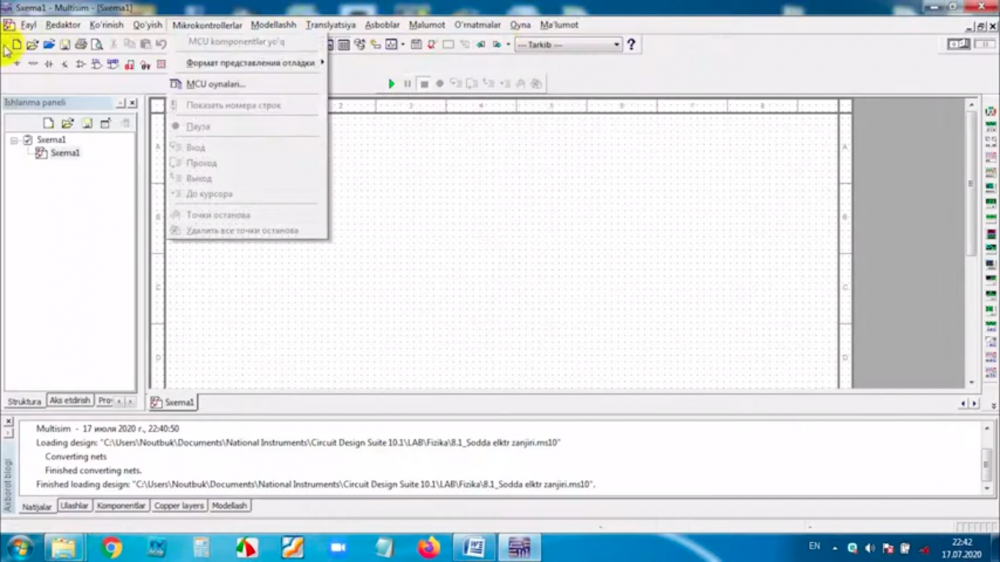This screenshot has height=562, width=1000.
Task: Click the Undo arrow icon in toolbar
Action: click(x=161, y=45)
